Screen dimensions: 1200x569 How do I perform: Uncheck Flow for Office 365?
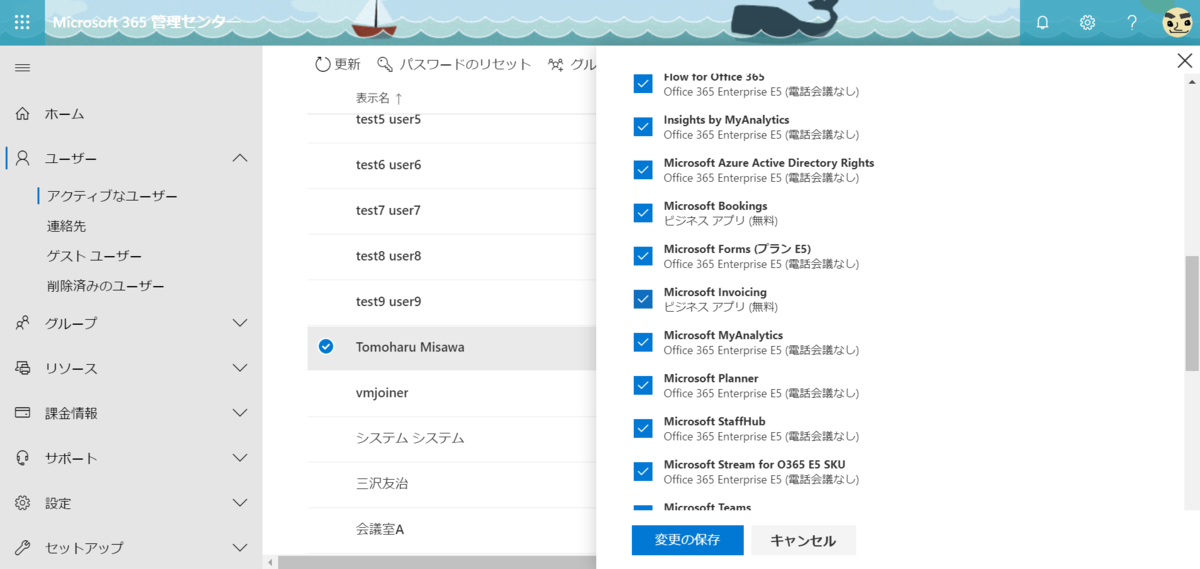[x=643, y=84]
